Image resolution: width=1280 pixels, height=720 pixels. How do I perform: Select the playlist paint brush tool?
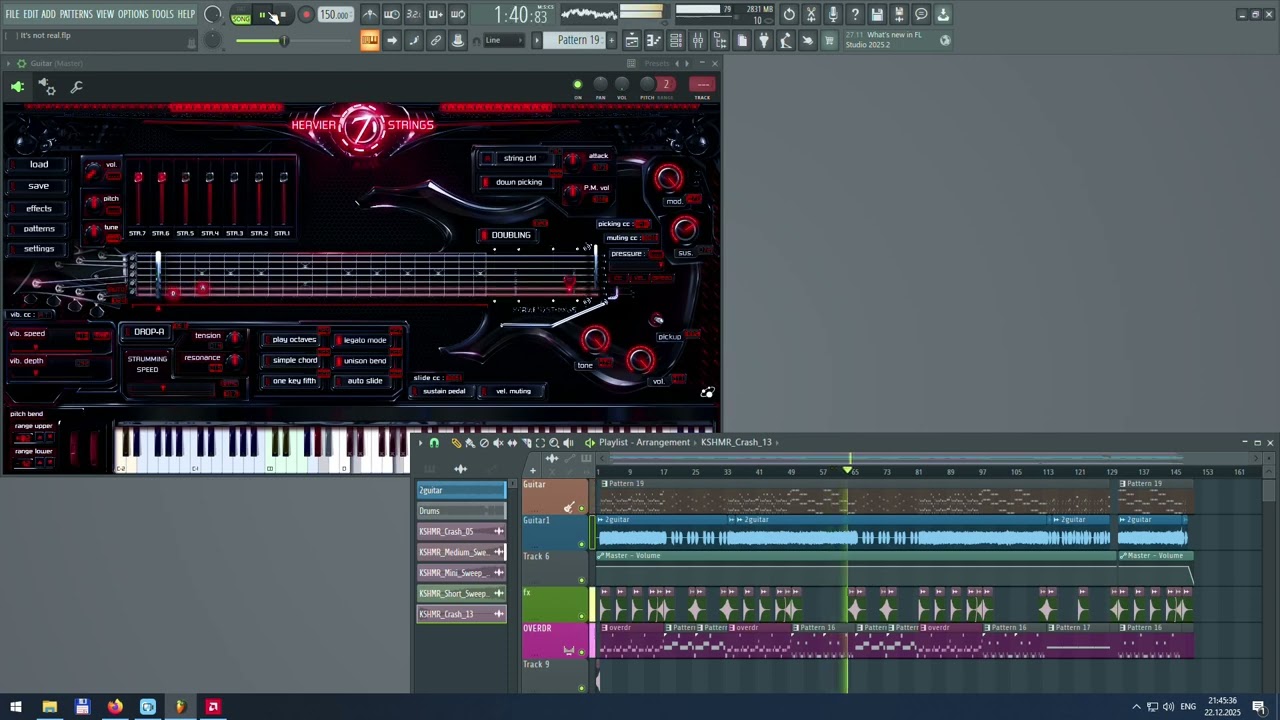(470, 443)
